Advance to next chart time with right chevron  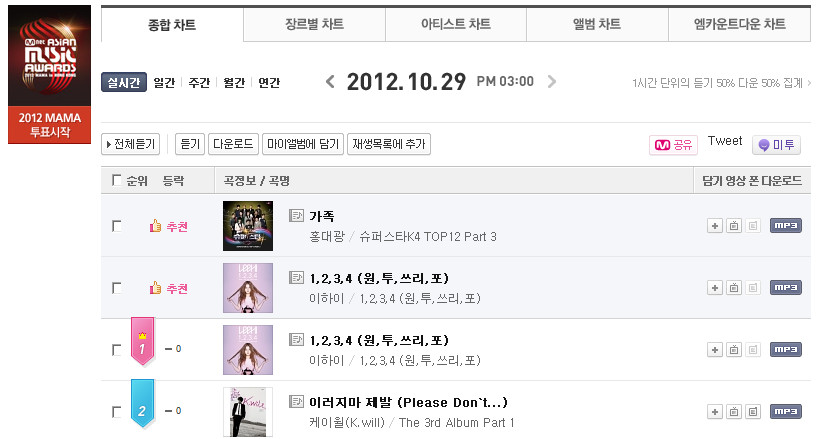point(552,82)
